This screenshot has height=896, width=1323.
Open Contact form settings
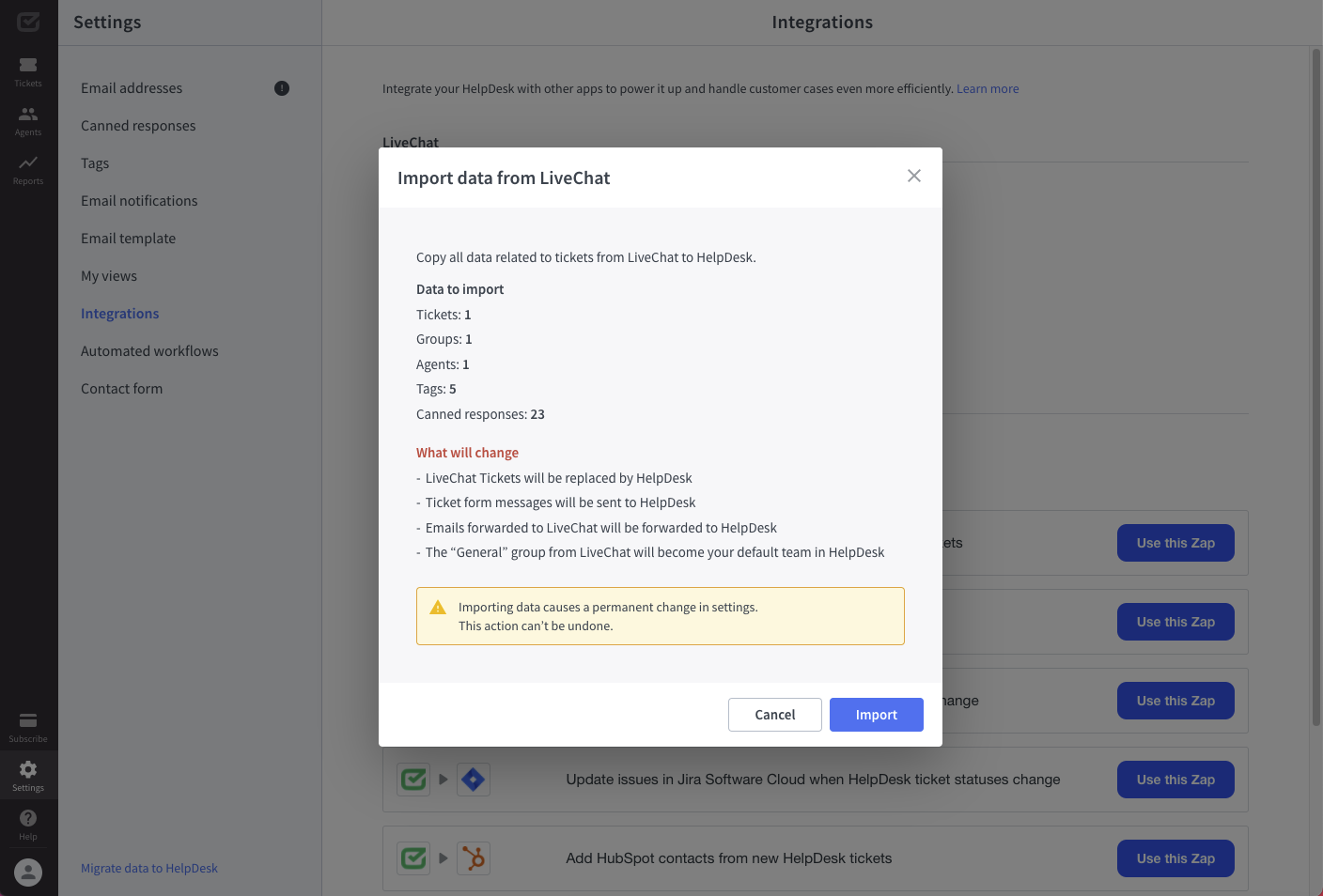pyautogui.click(x=121, y=389)
